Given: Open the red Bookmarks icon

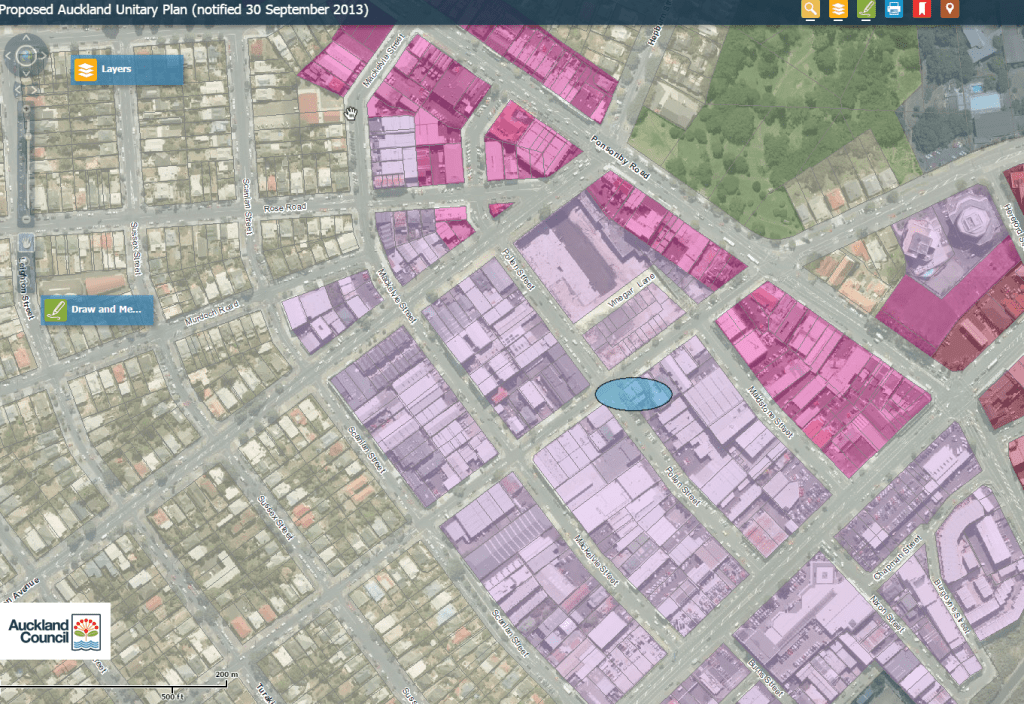Looking at the screenshot, I should point(922,10).
